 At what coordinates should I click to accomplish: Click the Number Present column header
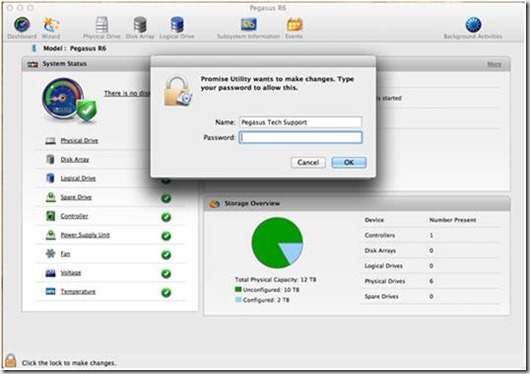(453, 220)
